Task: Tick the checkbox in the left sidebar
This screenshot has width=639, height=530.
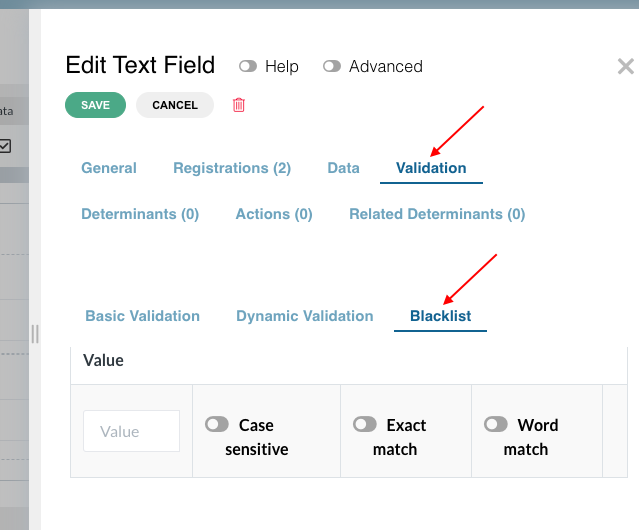Action: click(5, 146)
